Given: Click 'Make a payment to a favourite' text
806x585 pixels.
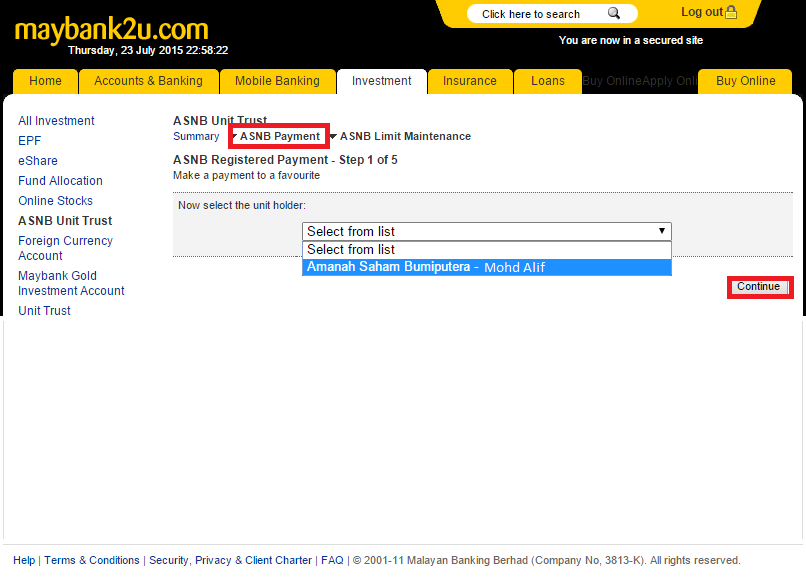Looking at the screenshot, I should [246, 175].
